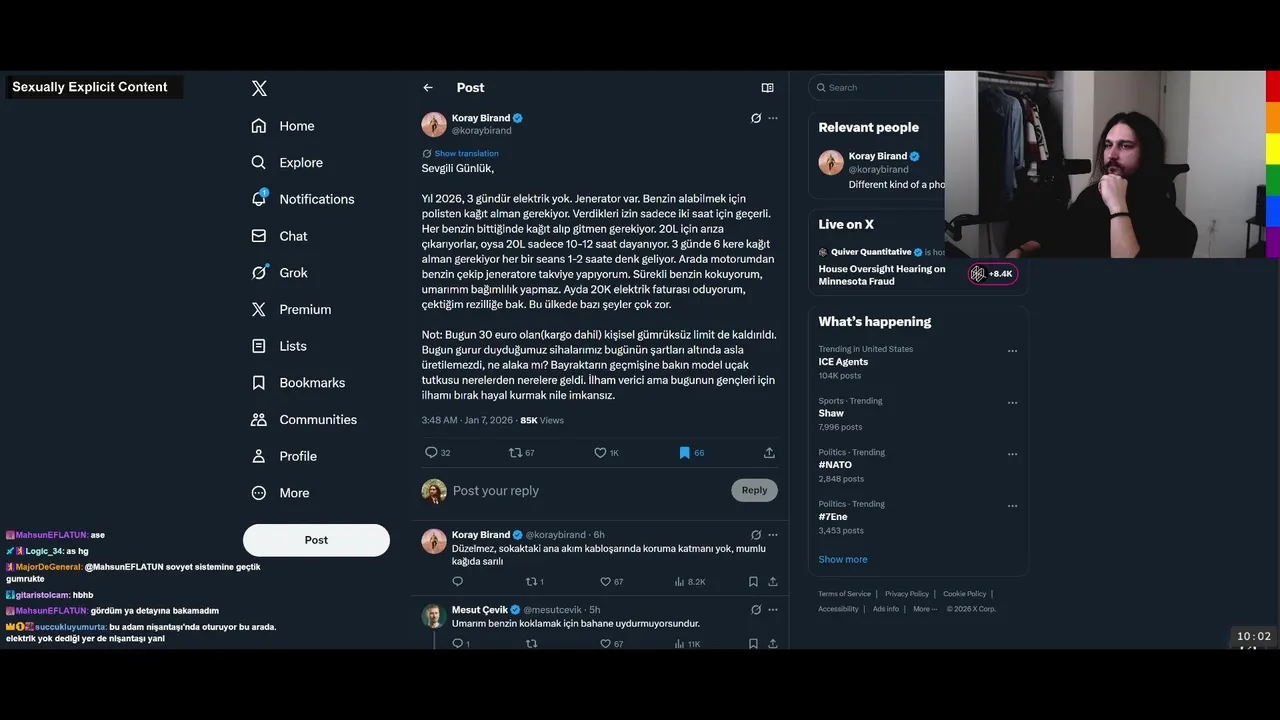Click Grok icon on main post
1280x720 pixels.
click(x=756, y=118)
